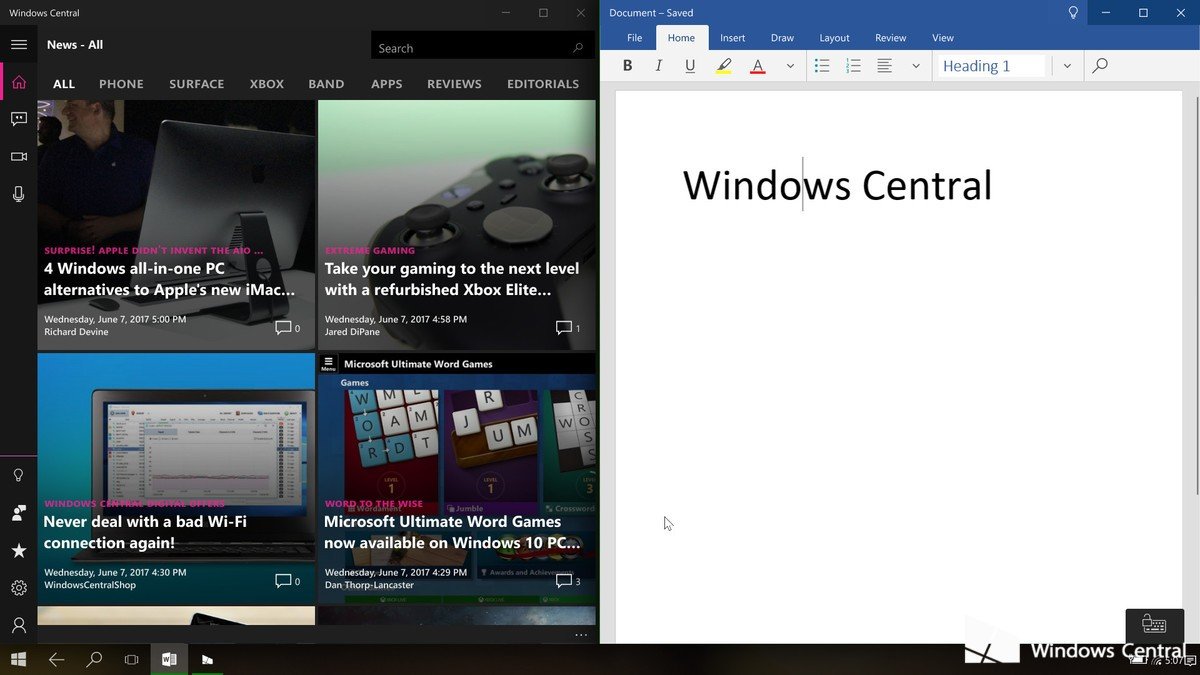Open the settings gear in the sidebar
The image size is (1200, 675).
tap(18, 588)
